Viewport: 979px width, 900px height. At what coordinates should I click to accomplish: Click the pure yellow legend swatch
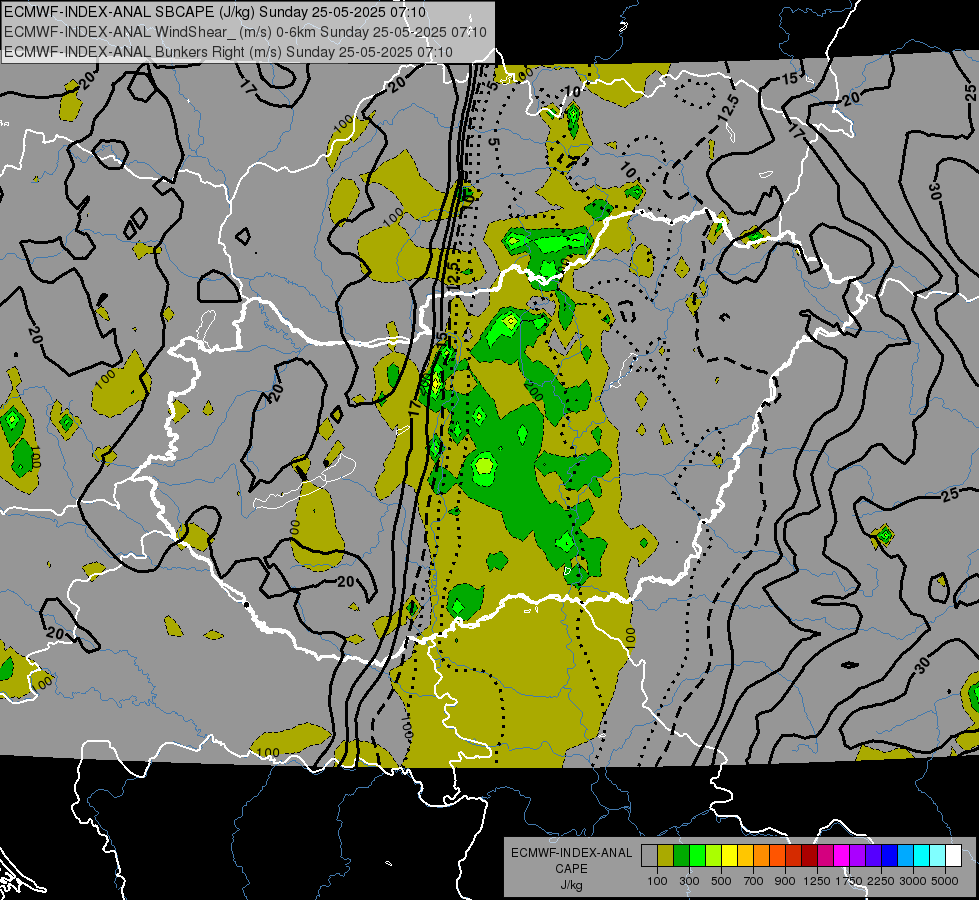729,856
